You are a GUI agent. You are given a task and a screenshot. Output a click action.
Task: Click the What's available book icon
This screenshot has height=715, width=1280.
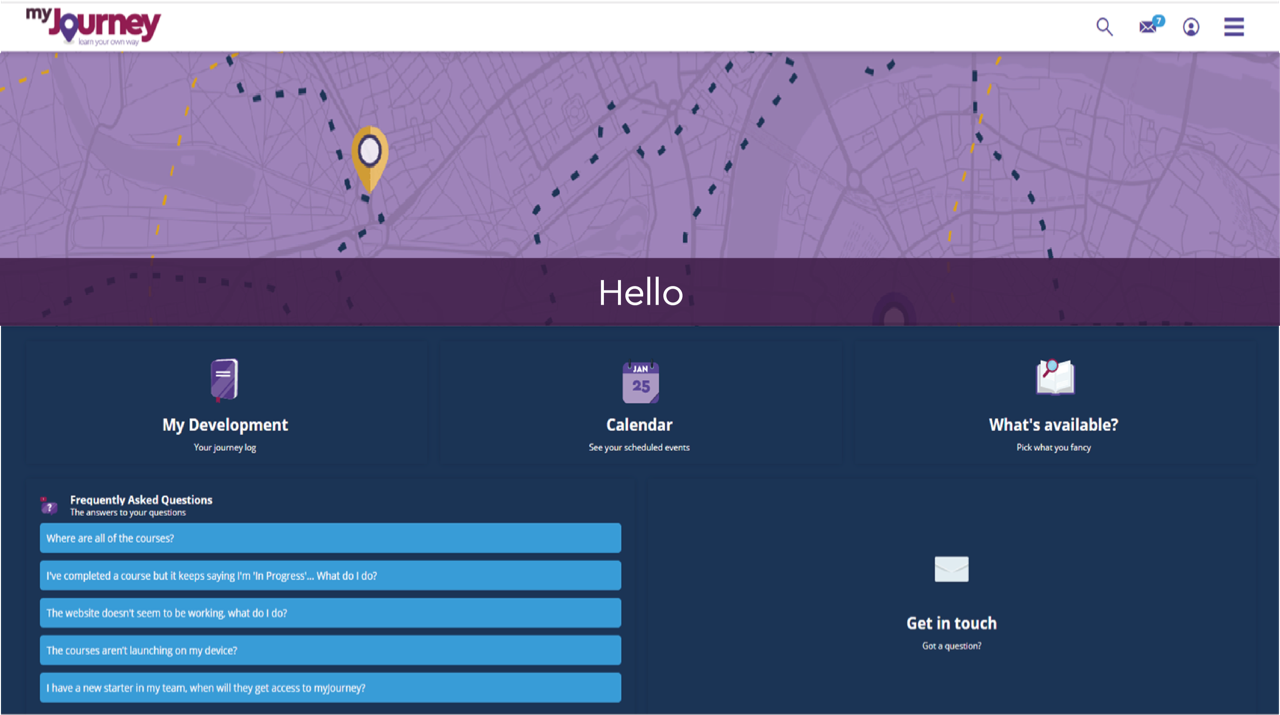pos(1054,378)
